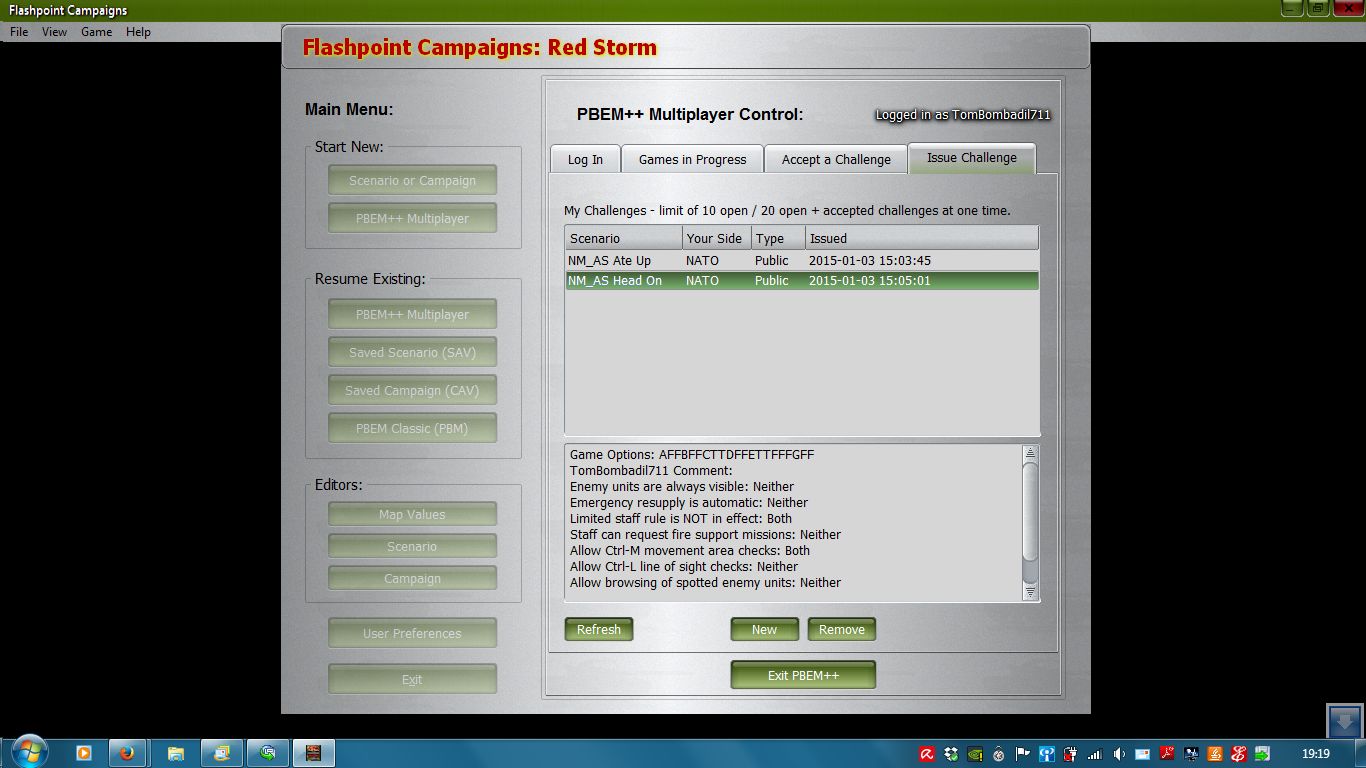Screen dimensions: 1366x768
Task: Click the Java tray icon
Action: point(1215,754)
